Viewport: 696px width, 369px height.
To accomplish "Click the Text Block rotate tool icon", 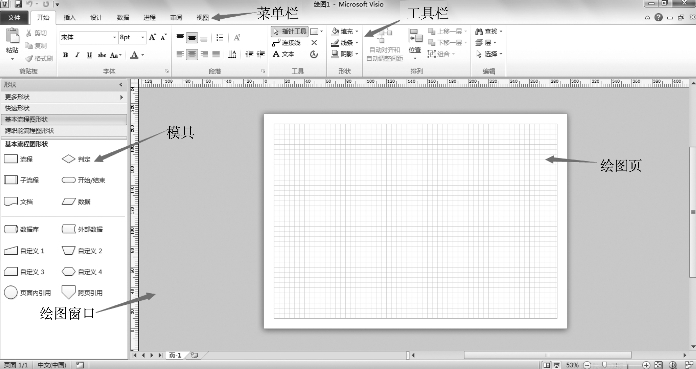I will point(314,54).
